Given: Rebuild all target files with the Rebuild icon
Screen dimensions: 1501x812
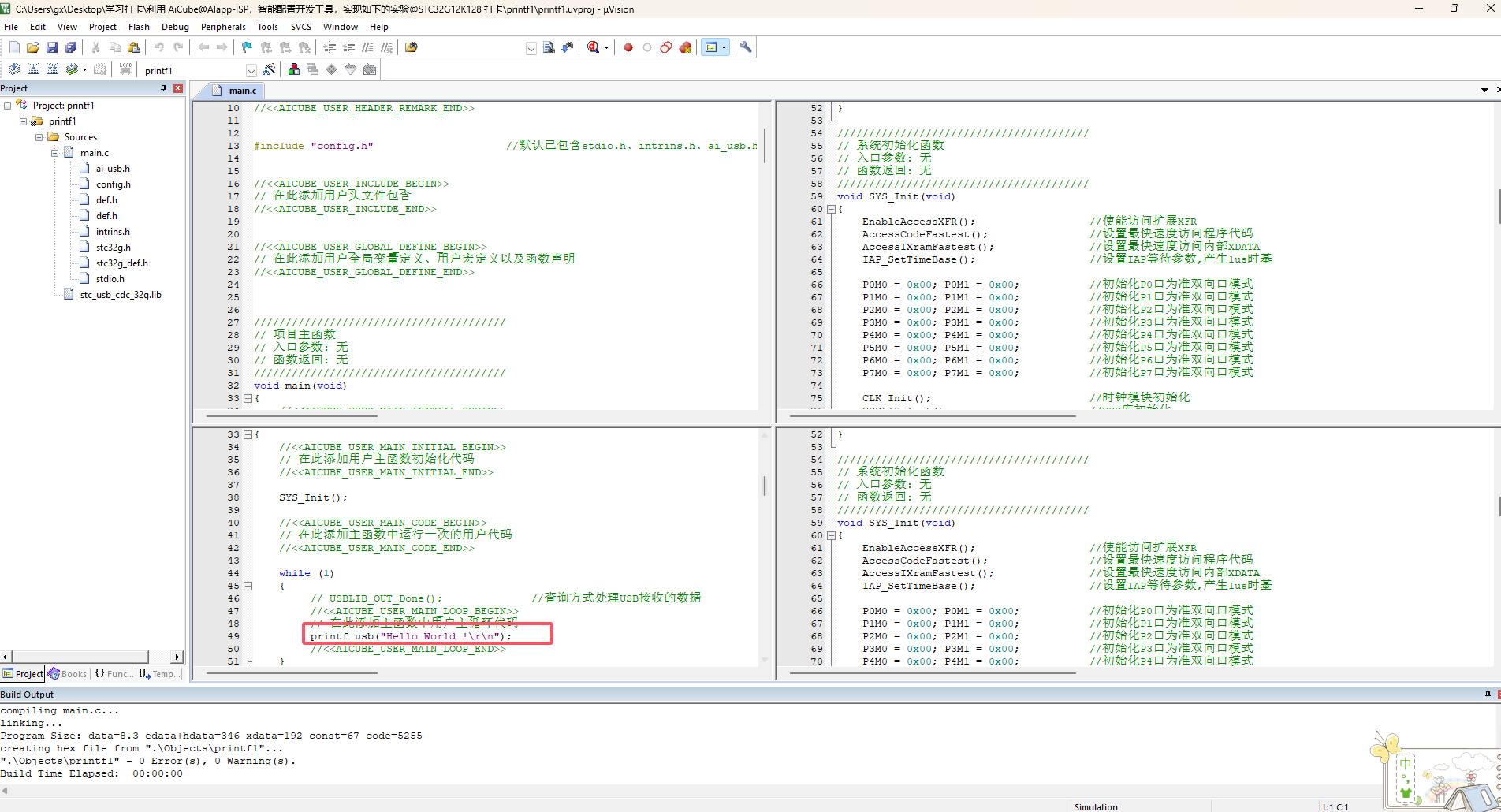Looking at the screenshot, I should [x=52, y=69].
